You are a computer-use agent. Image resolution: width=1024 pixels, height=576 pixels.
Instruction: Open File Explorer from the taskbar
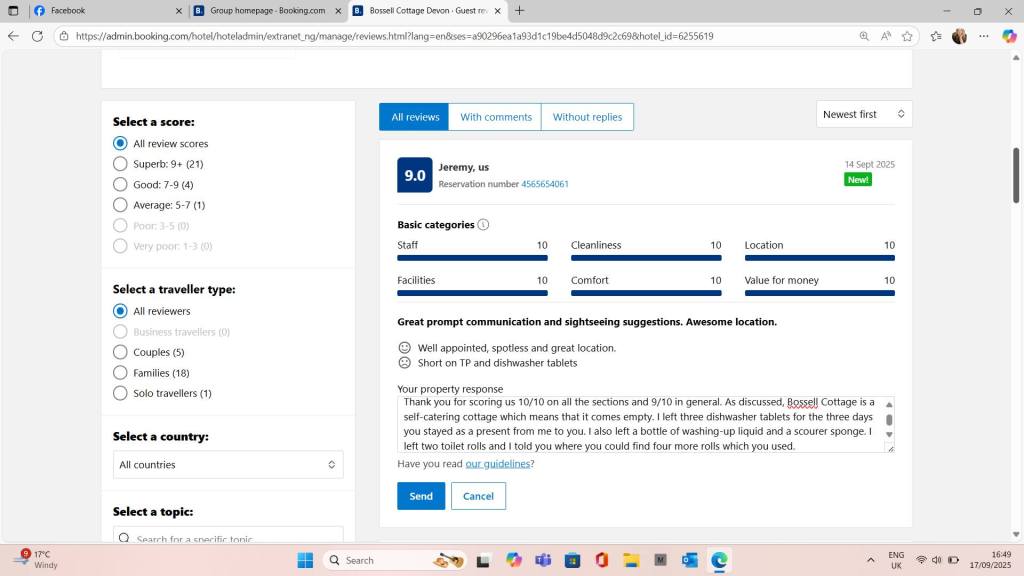click(x=630, y=560)
